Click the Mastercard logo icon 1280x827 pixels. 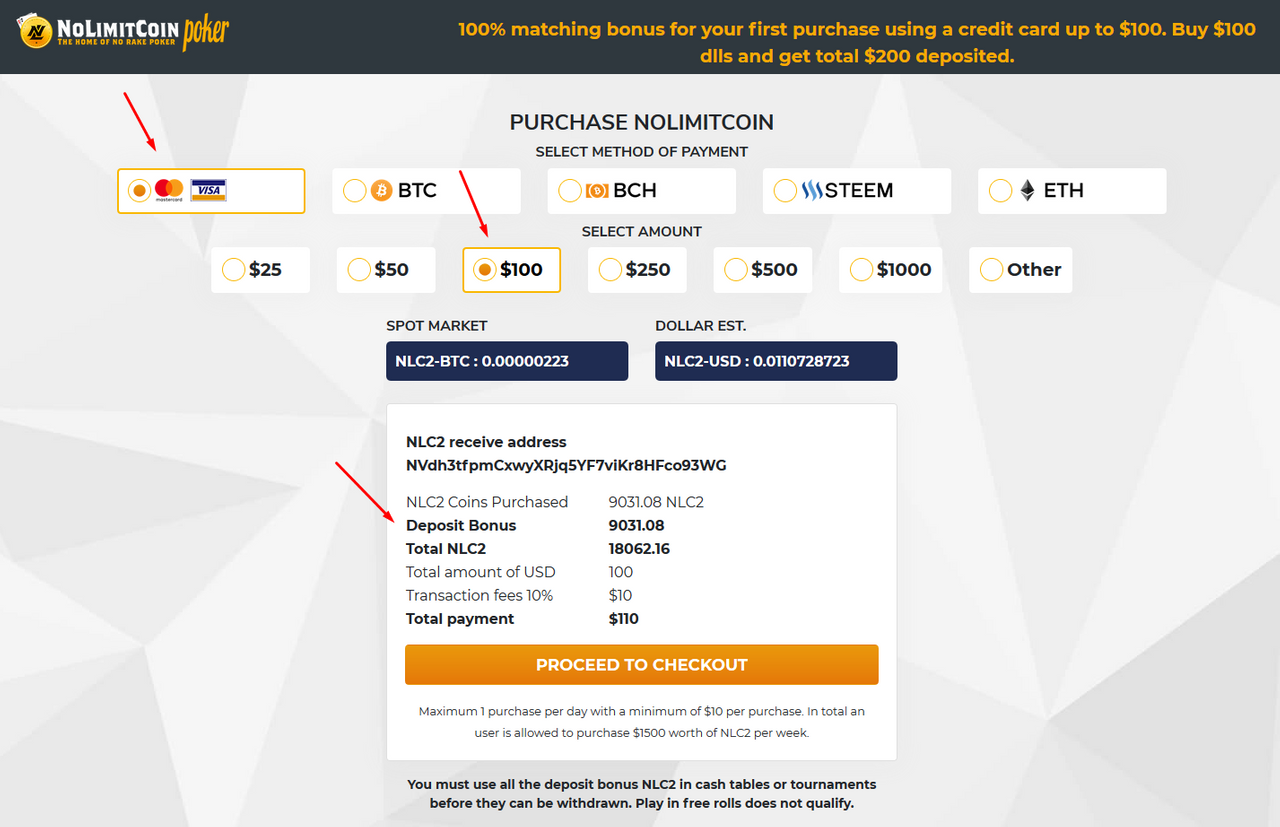[170, 190]
